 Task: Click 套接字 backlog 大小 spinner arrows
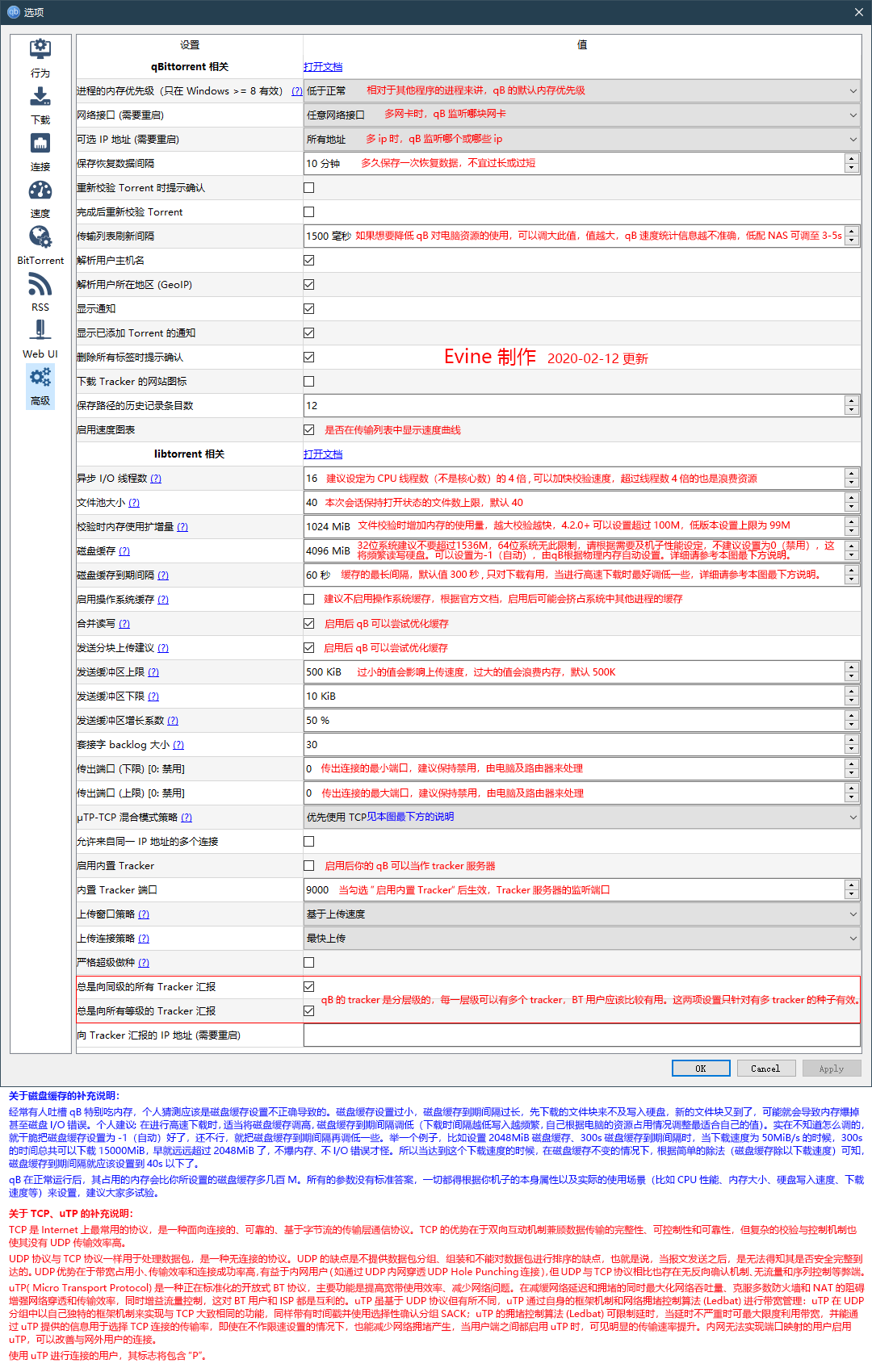pos(851,744)
